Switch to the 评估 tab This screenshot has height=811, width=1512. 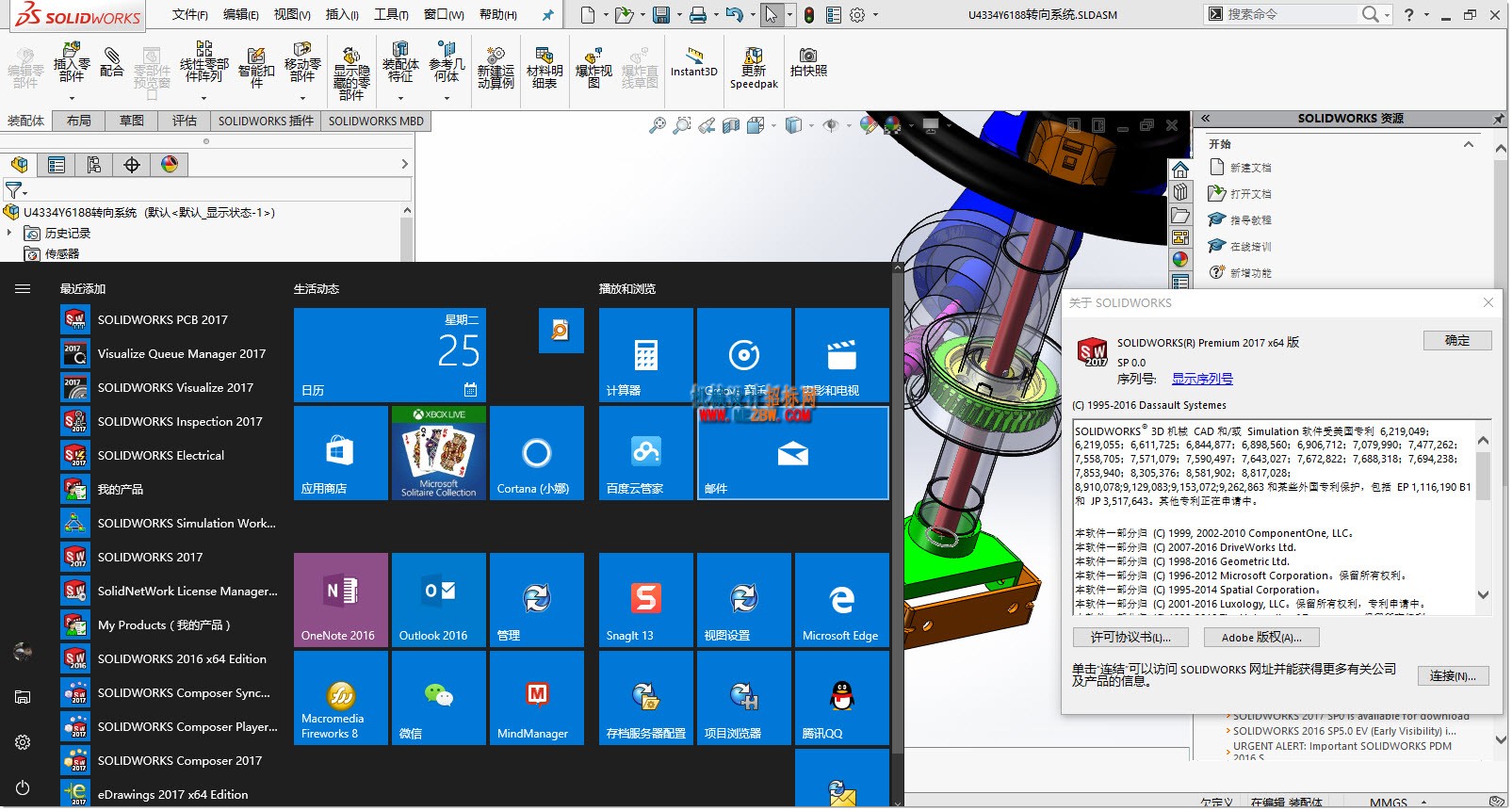[x=185, y=121]
